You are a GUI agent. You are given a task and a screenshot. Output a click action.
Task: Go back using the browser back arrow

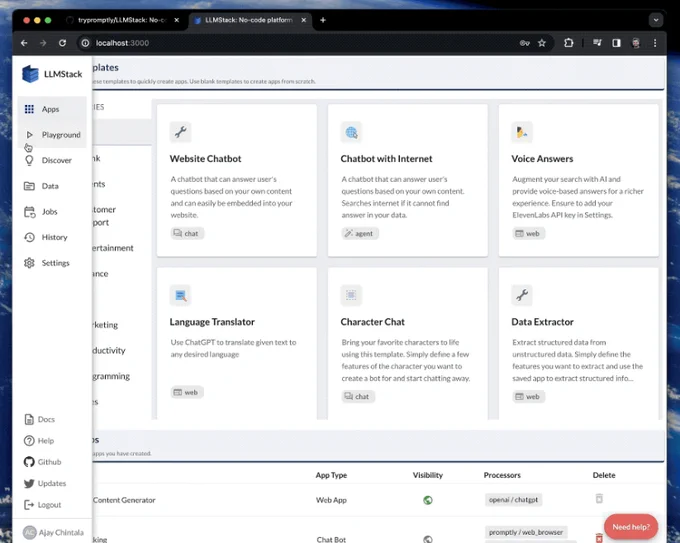[x=24, y=43]
